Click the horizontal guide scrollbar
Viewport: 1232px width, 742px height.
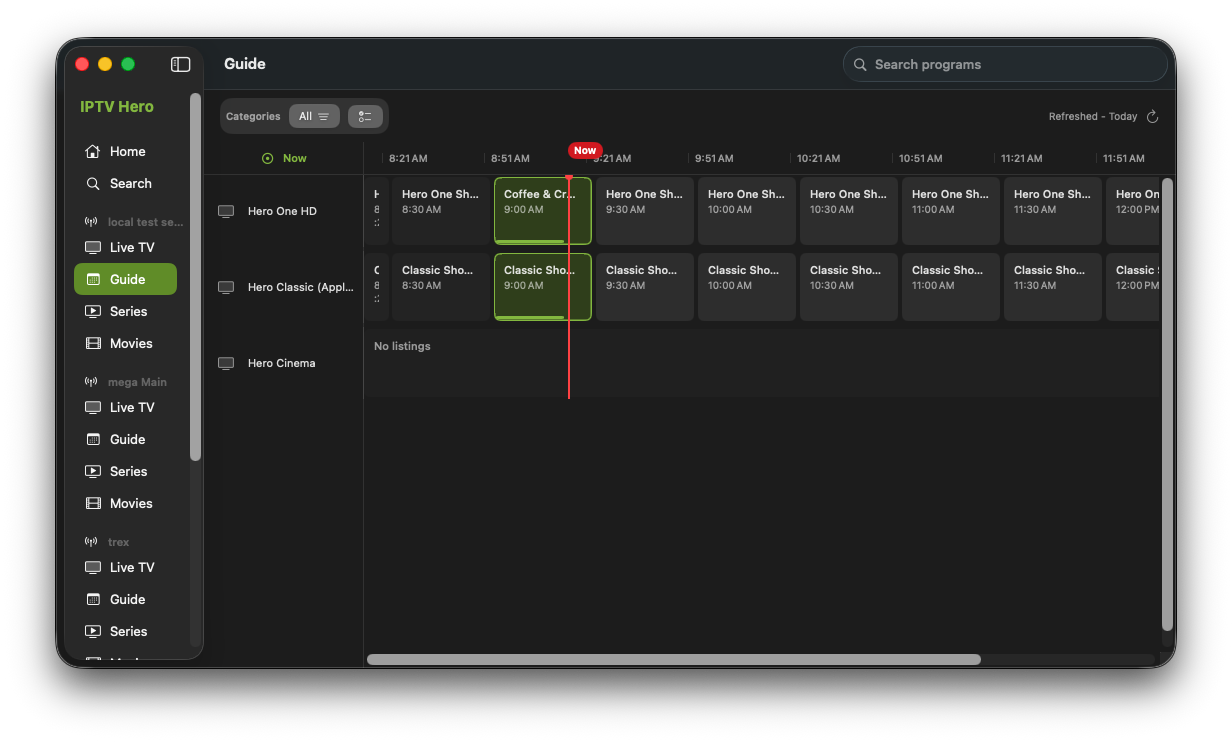[674, 659]
